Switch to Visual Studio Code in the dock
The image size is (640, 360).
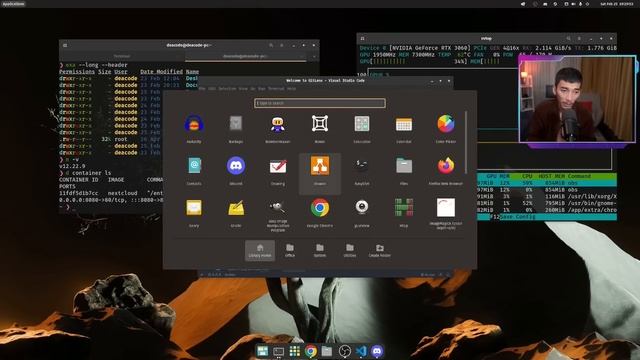point(361,351)
